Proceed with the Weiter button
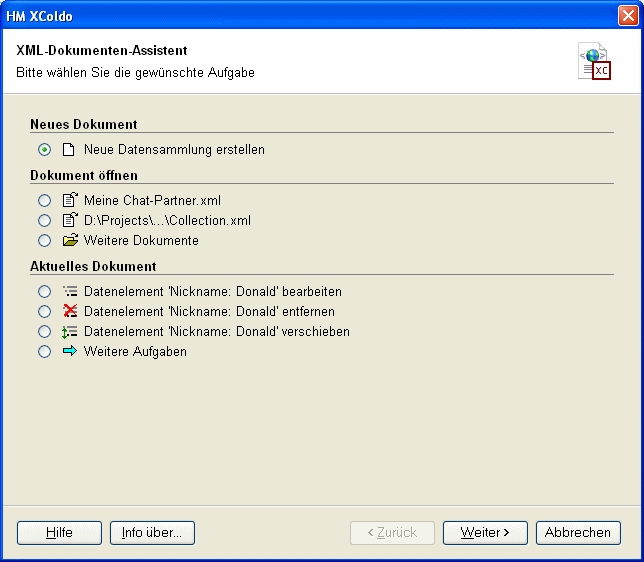The image size is (644, 562). click(x=485, y=533)
